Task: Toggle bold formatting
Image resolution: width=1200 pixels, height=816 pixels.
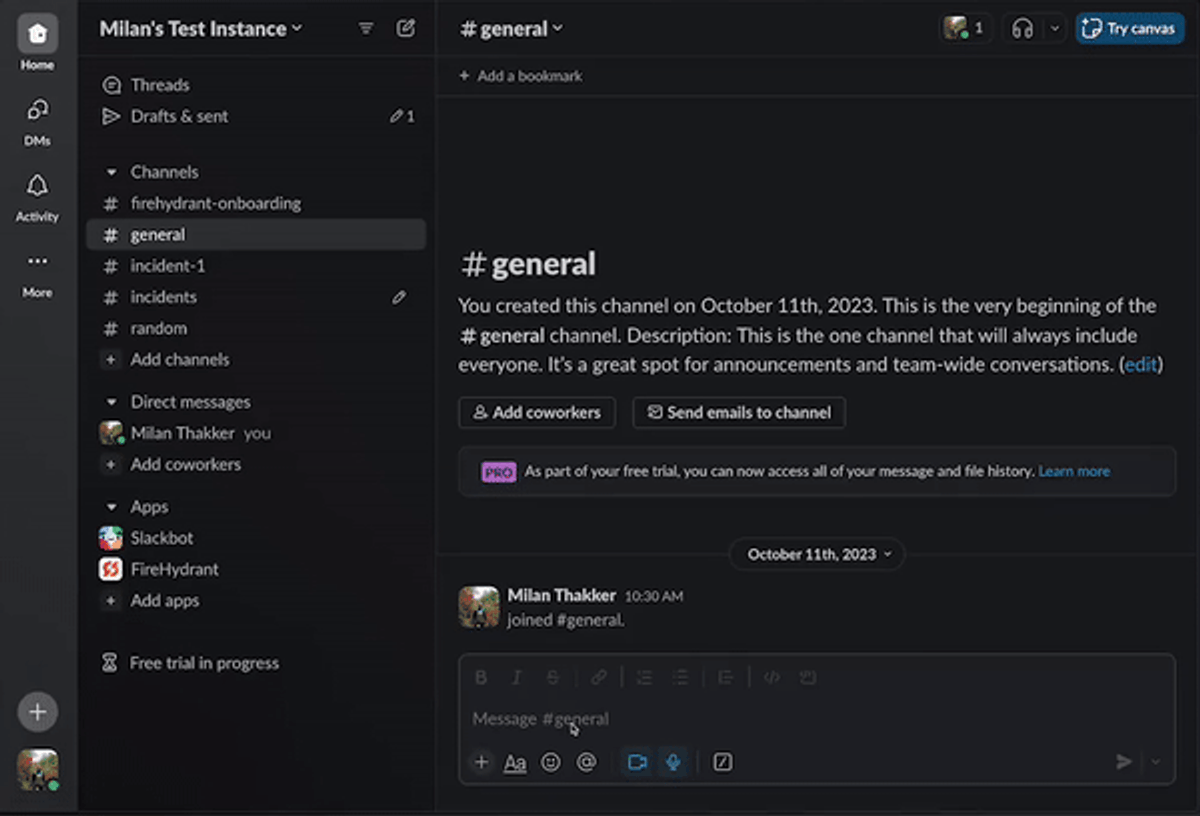Action: click(481, 677)
